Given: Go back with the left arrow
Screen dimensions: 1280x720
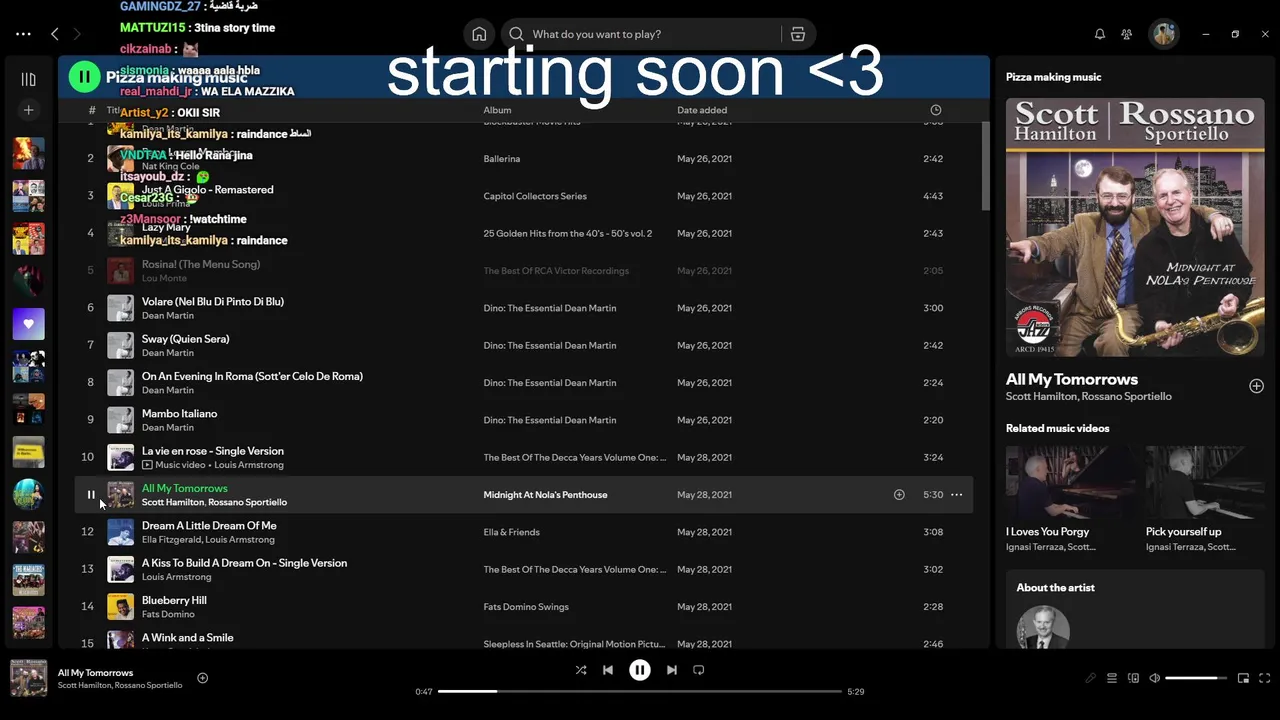Looking at the screenshot, I should coord(55,34).
